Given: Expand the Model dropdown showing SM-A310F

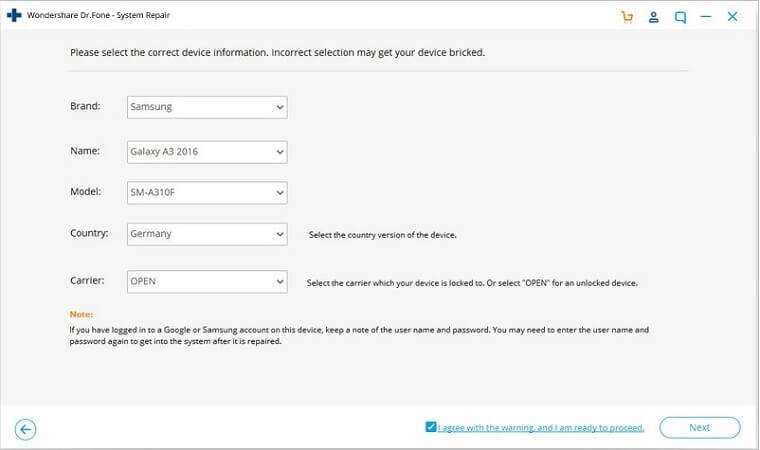Looking at the screenshot, I should click(x=207, y=192).
